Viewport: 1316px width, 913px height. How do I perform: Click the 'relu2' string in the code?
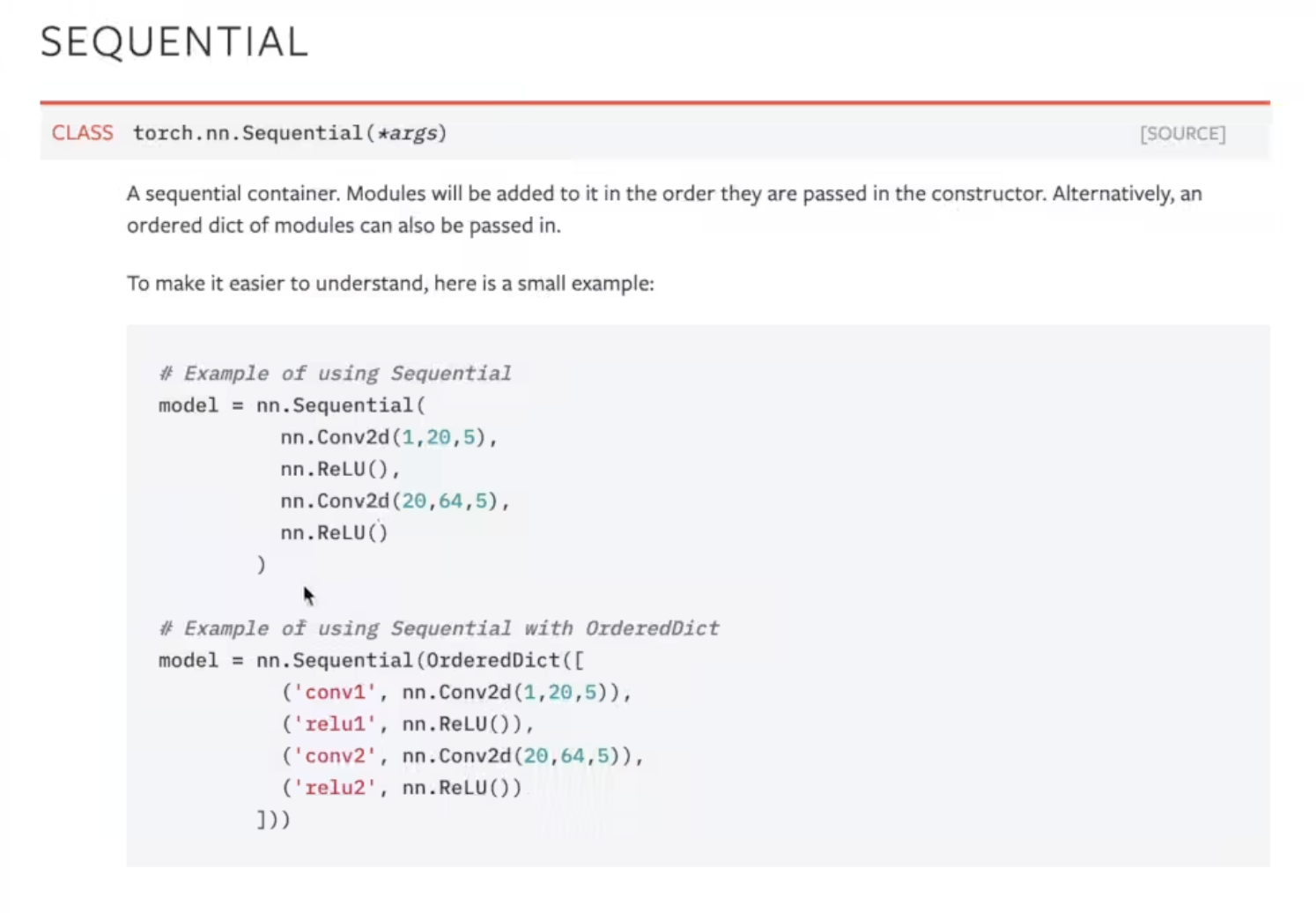click(334, 787)
